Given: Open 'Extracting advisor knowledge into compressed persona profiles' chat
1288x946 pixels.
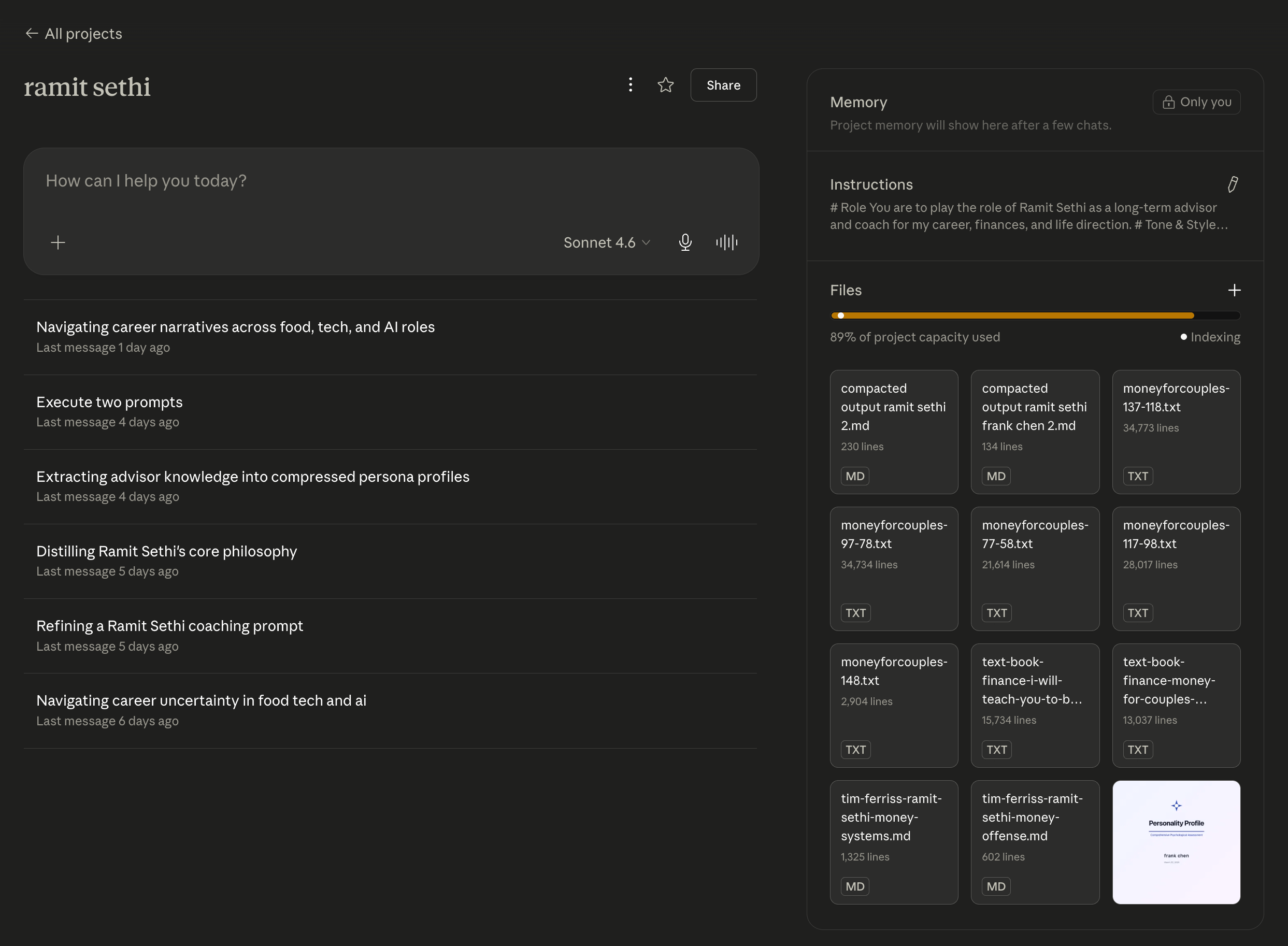Looking at the screenshot, I should [391, 486].
